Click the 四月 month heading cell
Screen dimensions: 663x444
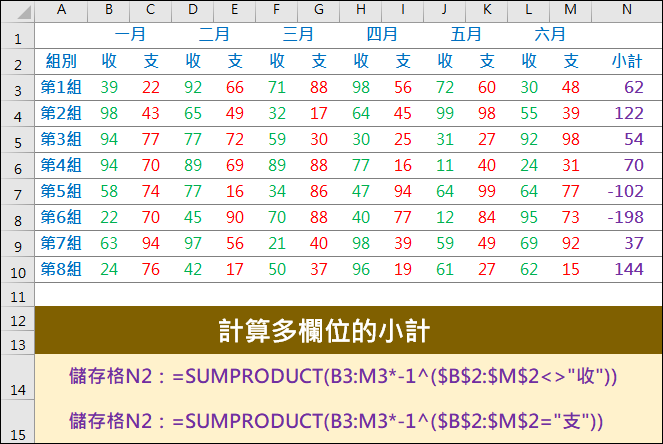pyautogui.click(x=382, y=35)
